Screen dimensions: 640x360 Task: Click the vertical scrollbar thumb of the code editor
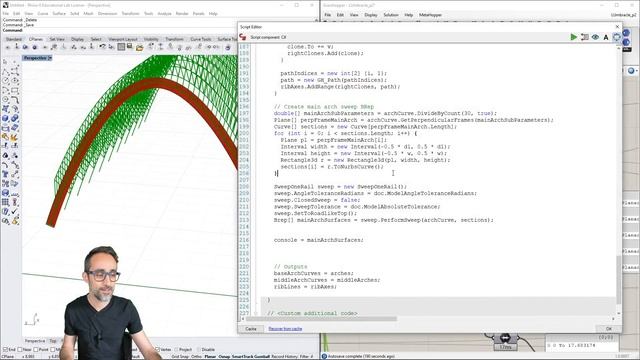619,280
